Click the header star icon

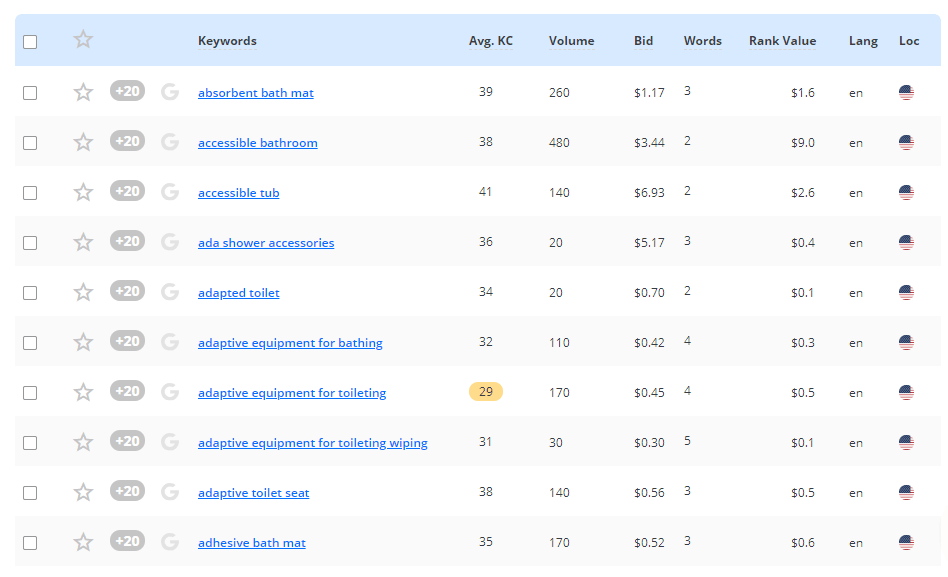pos(83,40)
